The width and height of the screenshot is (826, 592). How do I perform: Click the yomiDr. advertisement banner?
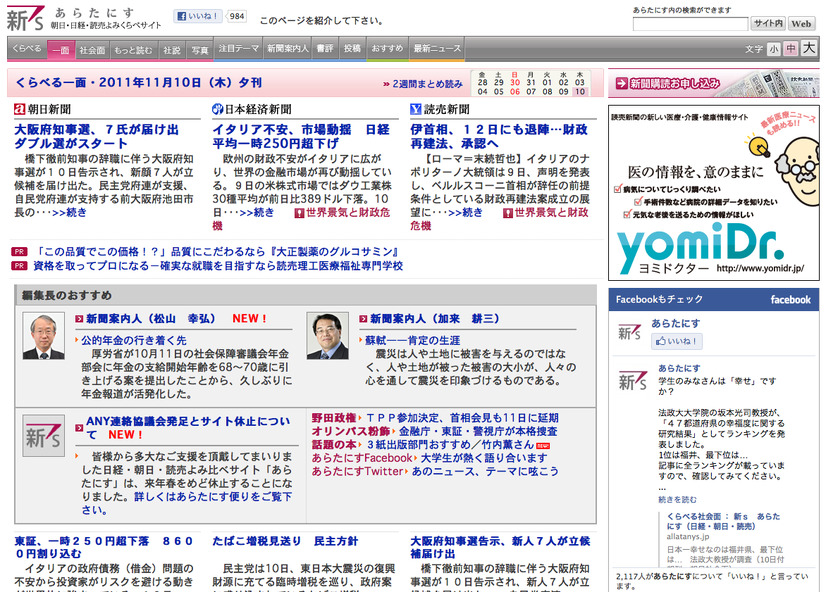[x=714, y=193]
